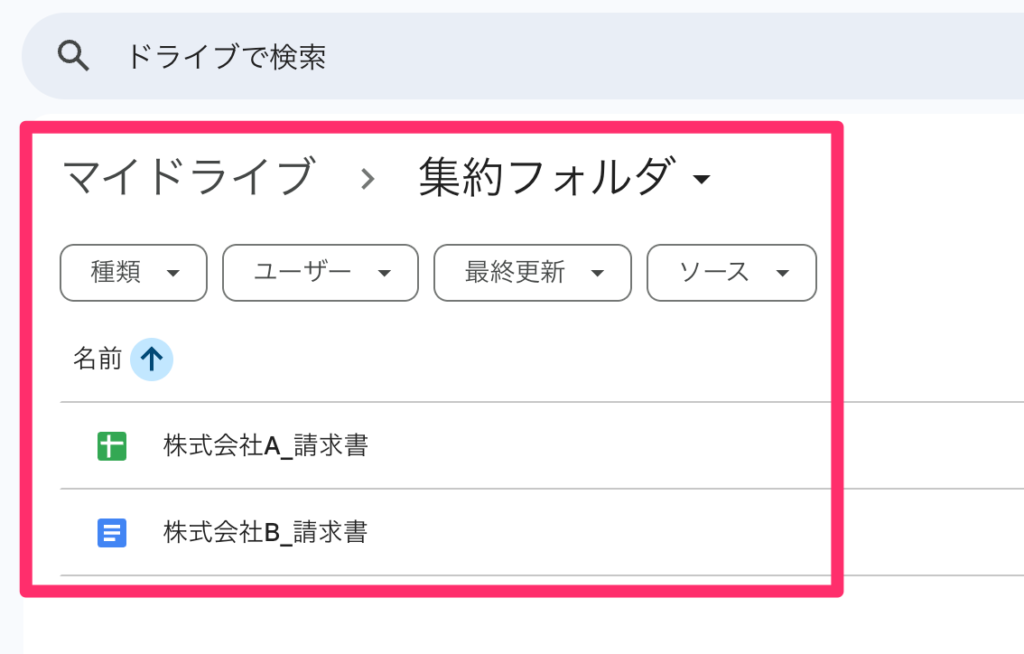Click the 種類 filter chip label
Image resolution: width=1024 pixels, height=654 pixels.
click(116, 272)
